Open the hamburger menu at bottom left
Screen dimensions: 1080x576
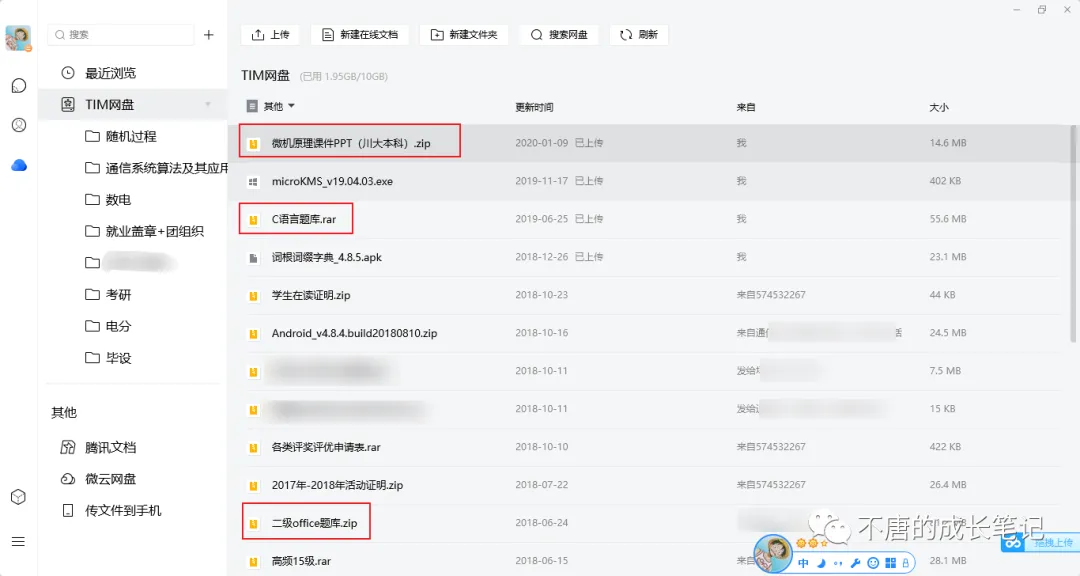19,542
